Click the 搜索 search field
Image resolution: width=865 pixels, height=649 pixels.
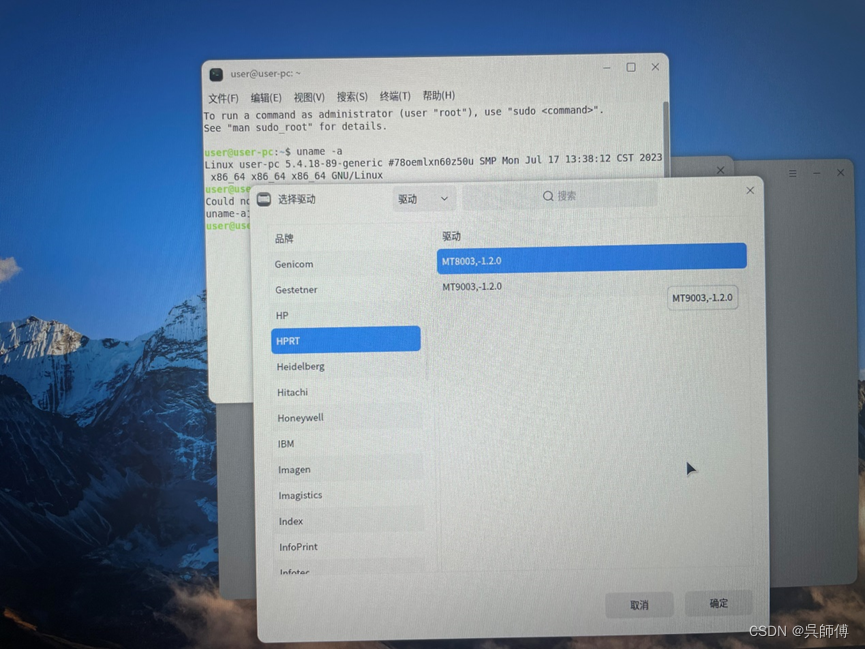(560, 196)
